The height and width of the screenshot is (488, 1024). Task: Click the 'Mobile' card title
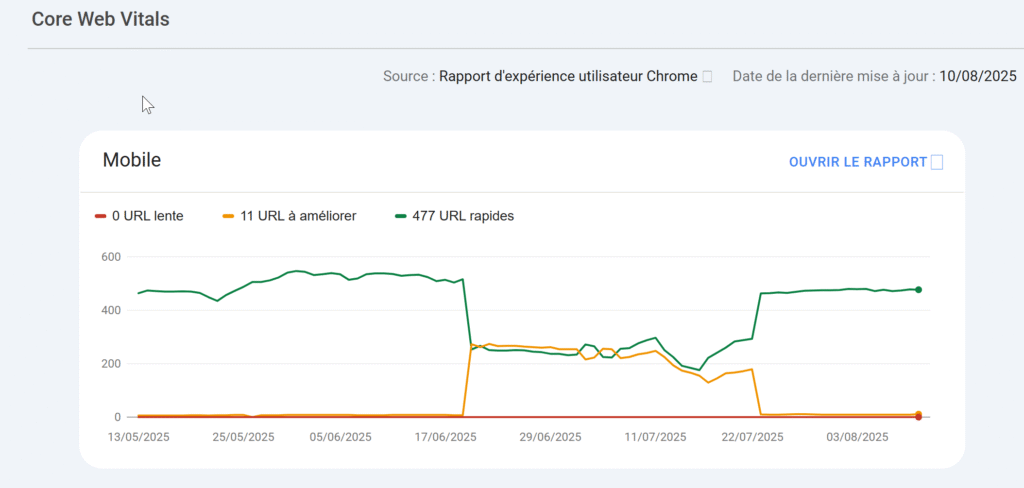point(132,160)
